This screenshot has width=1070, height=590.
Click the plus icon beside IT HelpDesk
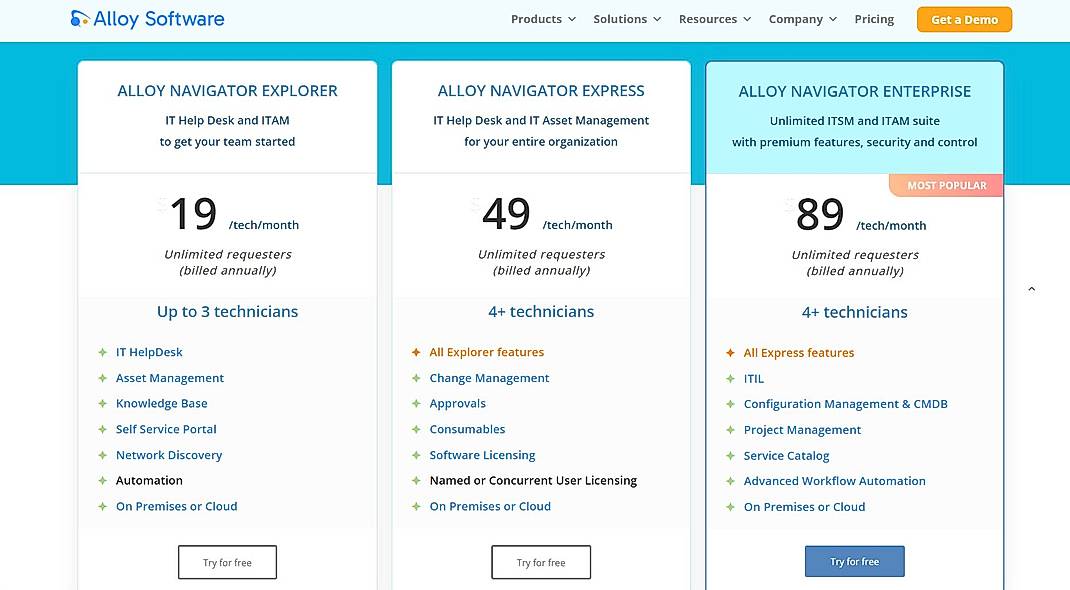(x=102, y=352)
